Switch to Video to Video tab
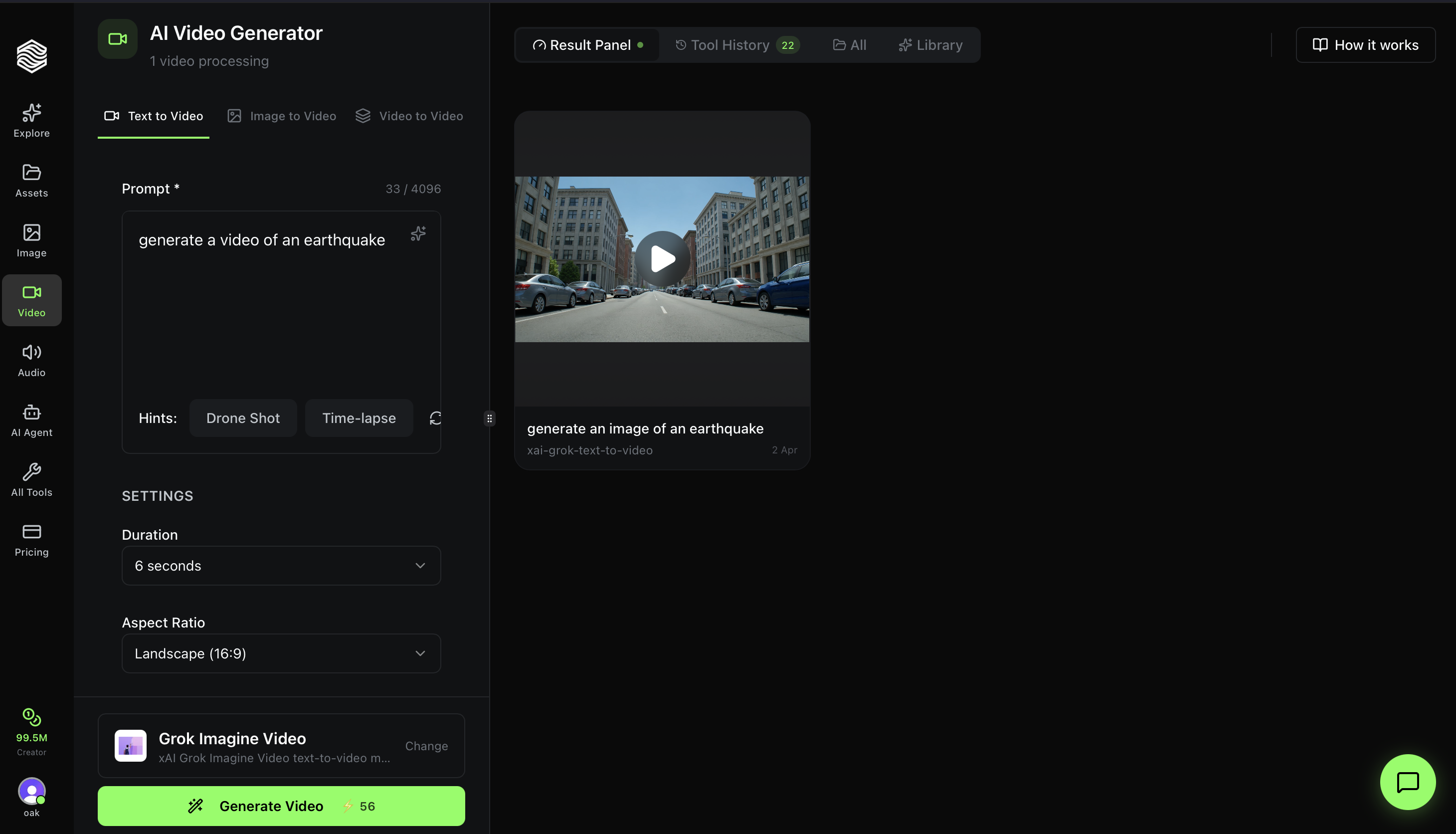The width and height of the screenshot is (1456, 834). click(x=409, y=116)
